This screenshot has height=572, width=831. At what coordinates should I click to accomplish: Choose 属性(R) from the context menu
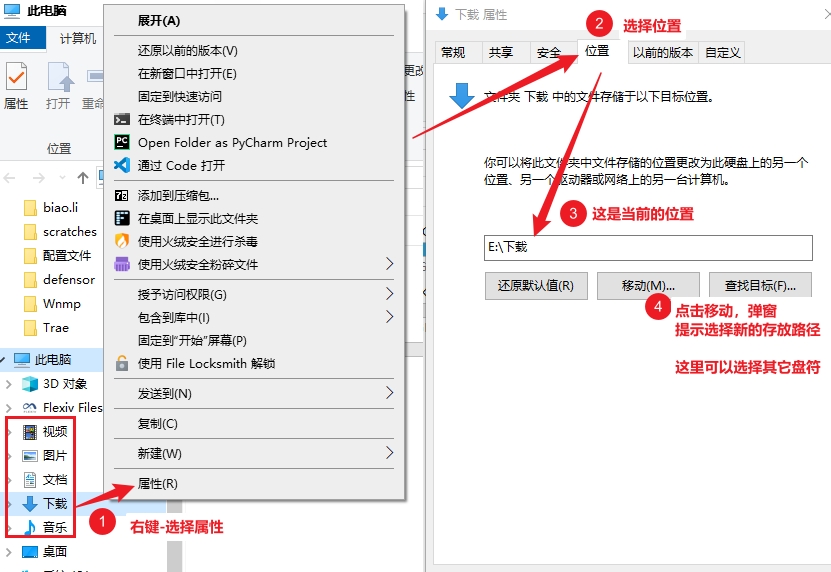pyautogui.click(x=158, y=484)
